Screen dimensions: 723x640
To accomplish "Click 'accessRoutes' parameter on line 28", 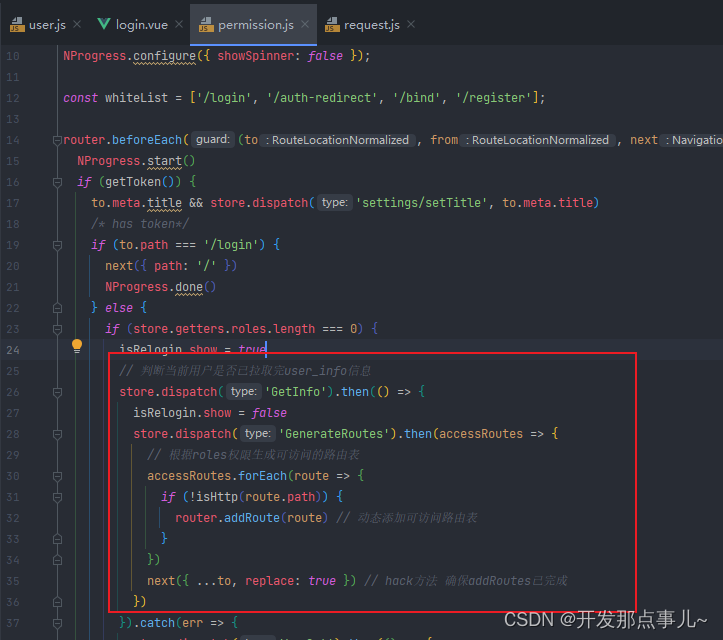I will 481,434.
